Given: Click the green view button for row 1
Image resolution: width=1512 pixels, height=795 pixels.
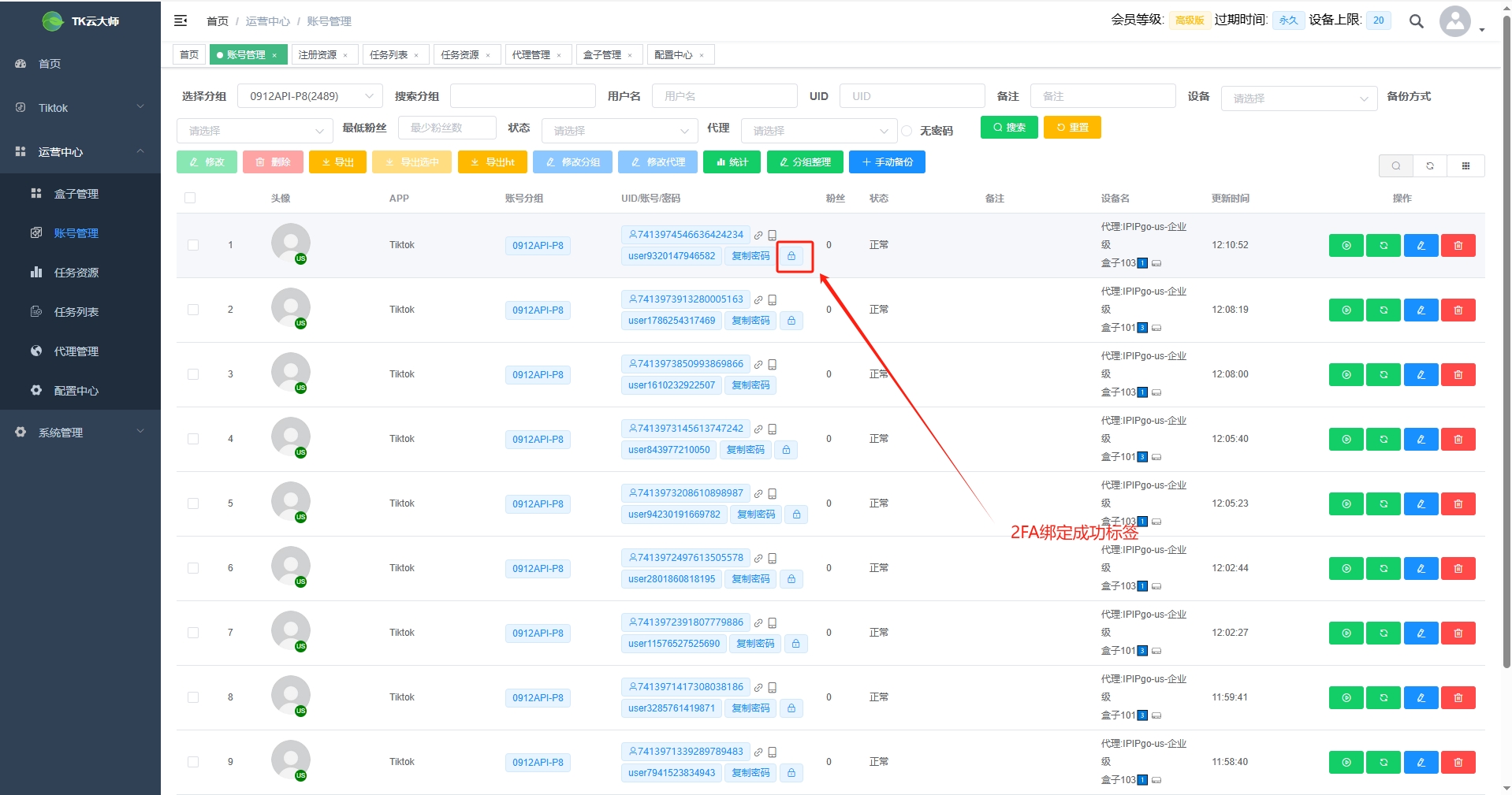Looking at the screenshot, I should click(1346, 246).
